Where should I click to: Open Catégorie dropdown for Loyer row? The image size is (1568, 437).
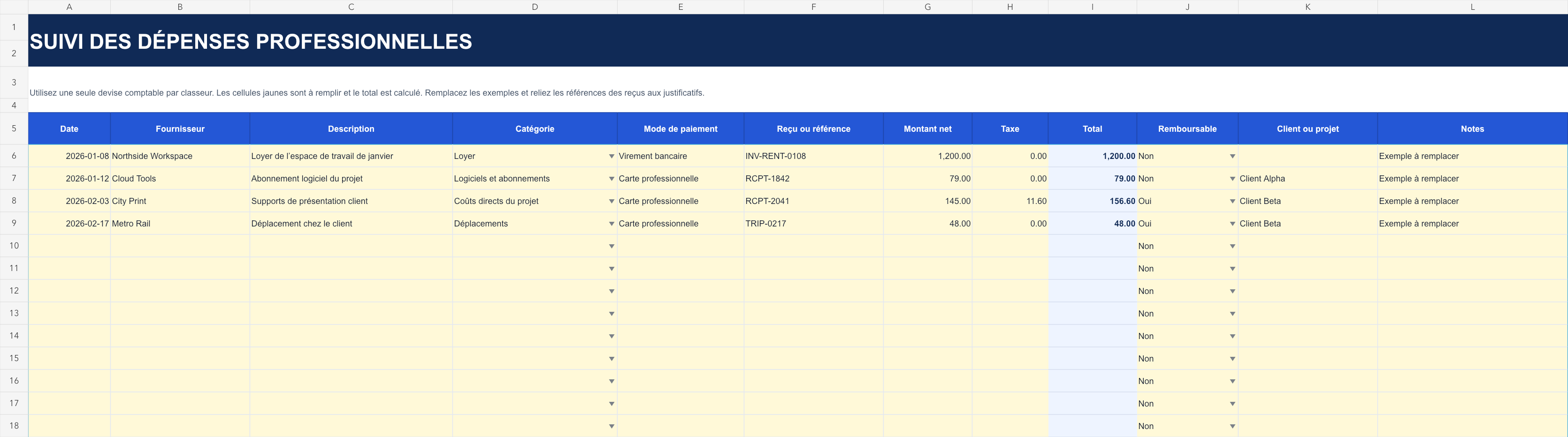point(611,156)
